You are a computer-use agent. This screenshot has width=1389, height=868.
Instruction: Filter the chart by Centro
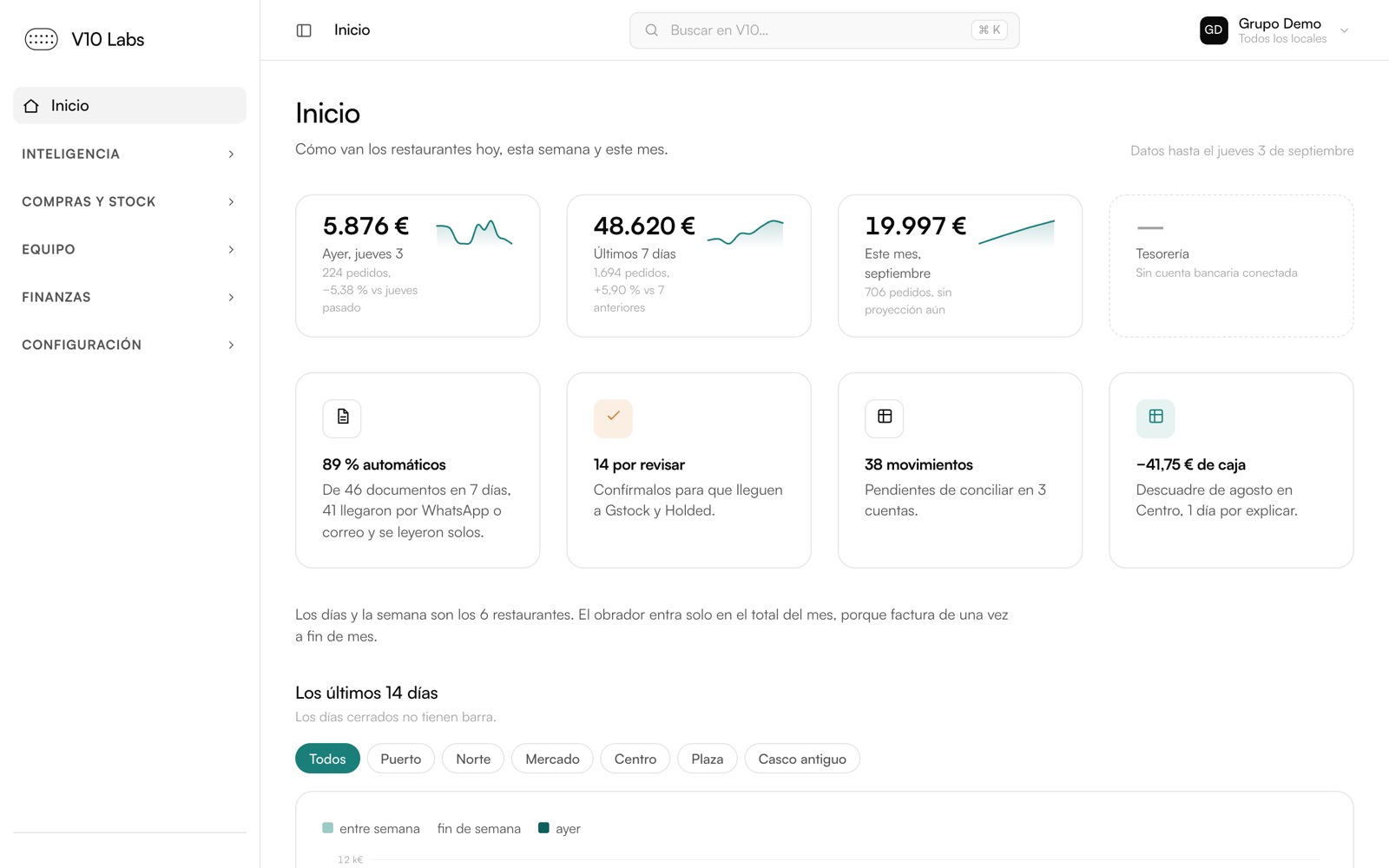(635, 759)
